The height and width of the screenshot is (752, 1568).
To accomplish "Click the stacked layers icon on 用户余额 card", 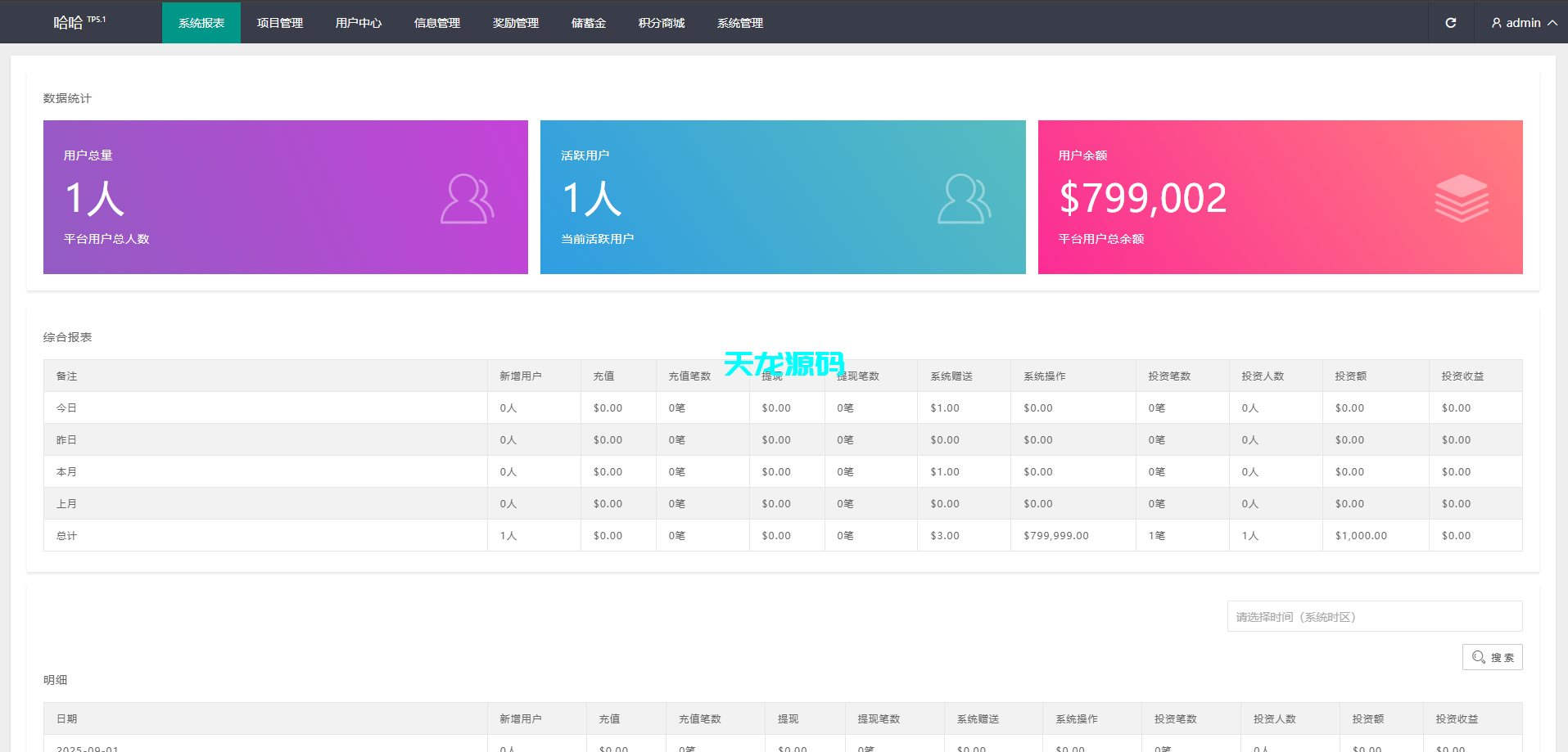I will [1462, 197].
